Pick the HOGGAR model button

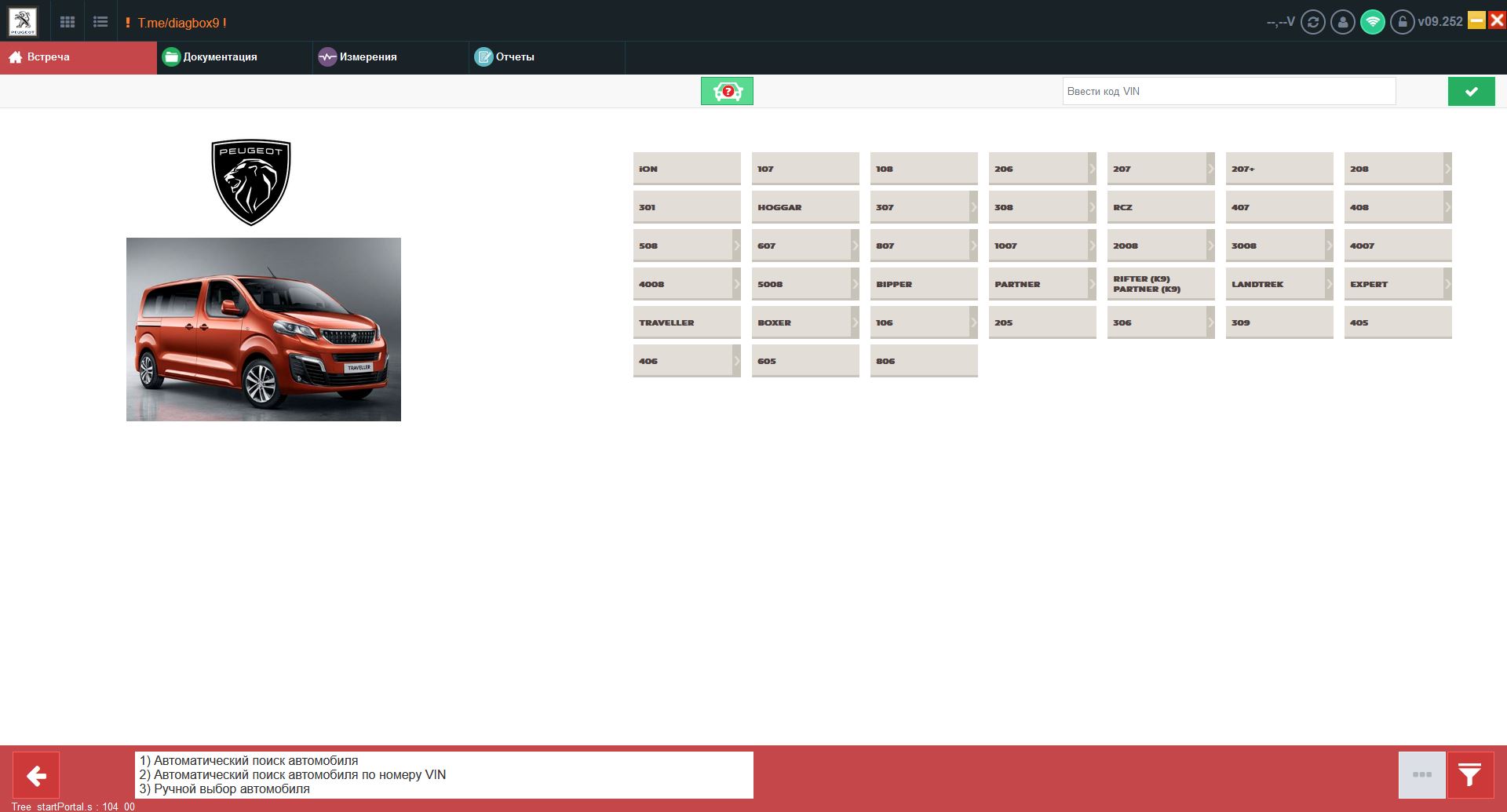(805, 207)
